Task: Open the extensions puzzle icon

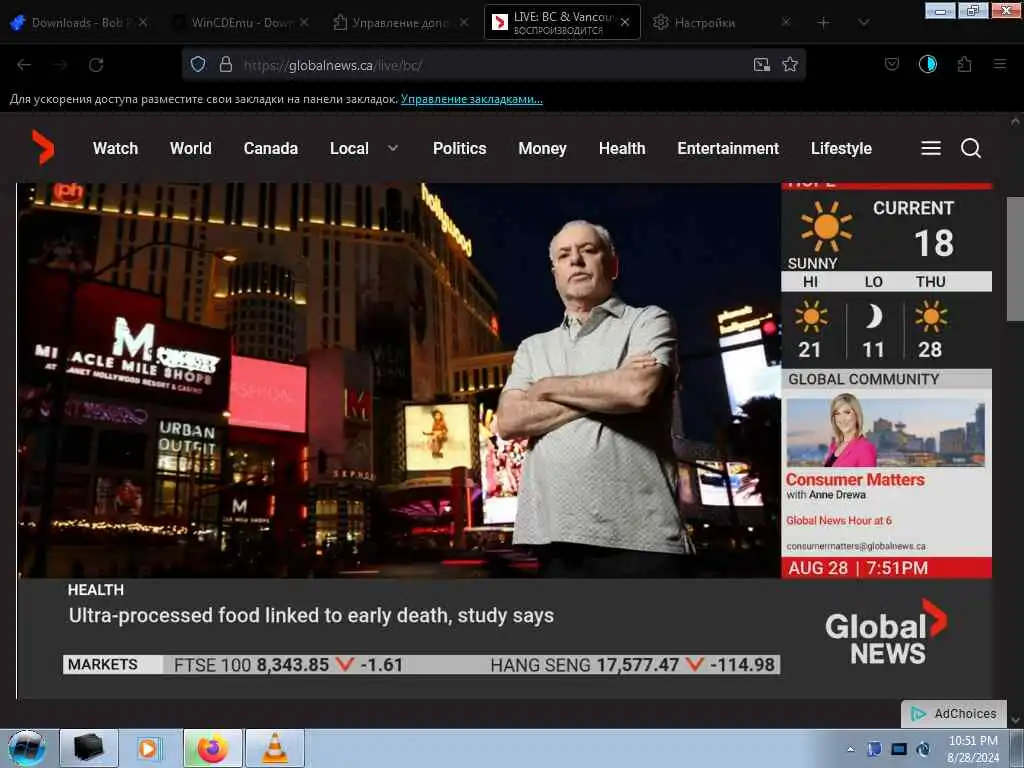Action: 964,64
